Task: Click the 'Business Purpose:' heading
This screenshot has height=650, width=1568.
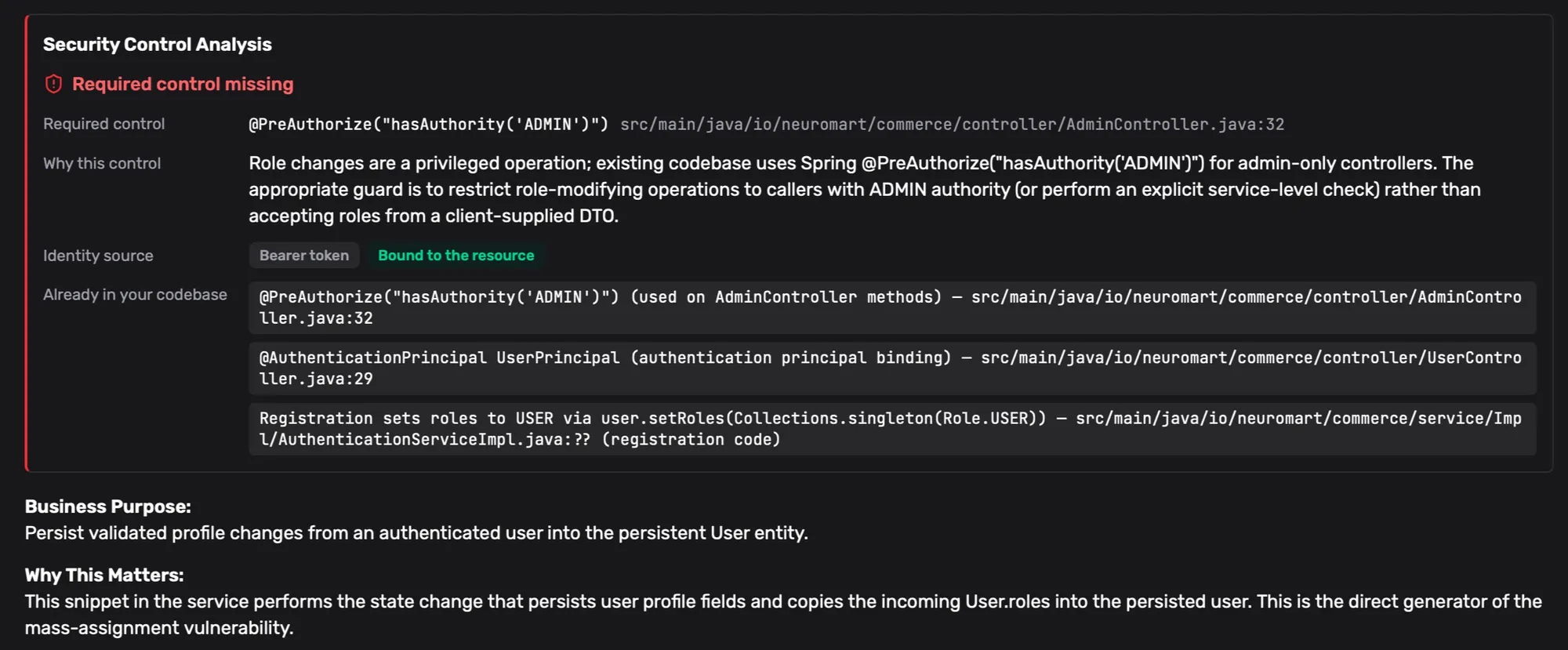Action: (108, 507)
